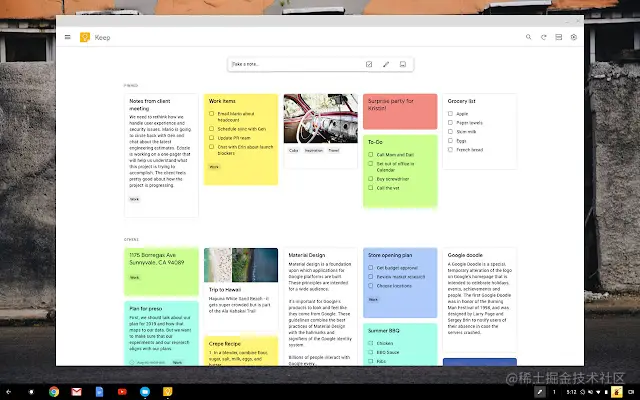Check BBQ Sauce in Summer BBQ

(371, 352)
